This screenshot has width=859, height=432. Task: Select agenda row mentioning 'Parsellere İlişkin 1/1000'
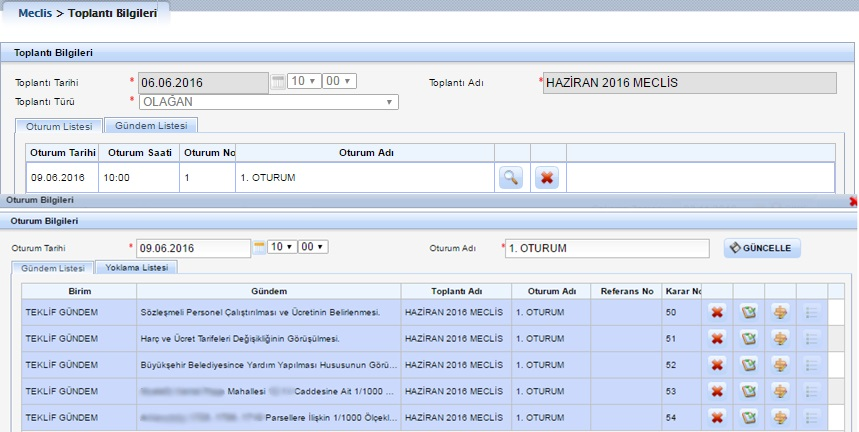pyautogui.click(x=425, y=417)
